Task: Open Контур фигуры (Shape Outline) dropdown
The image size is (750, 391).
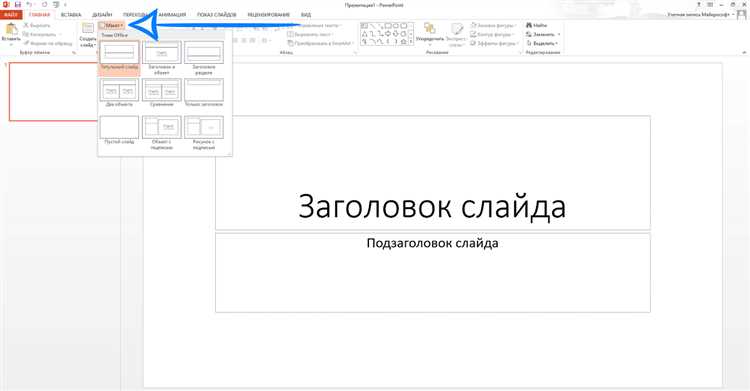Action: pyautogui.click(x=493, y=34)
